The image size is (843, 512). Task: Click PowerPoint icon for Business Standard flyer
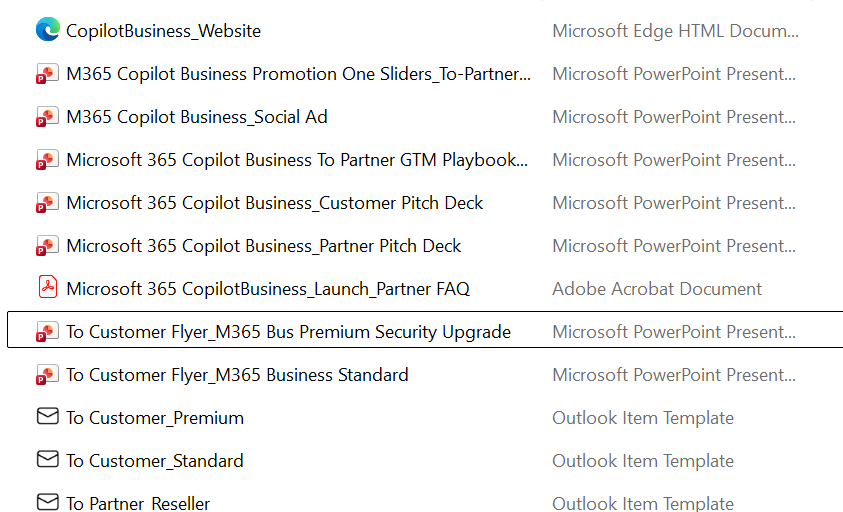[47, 375]
